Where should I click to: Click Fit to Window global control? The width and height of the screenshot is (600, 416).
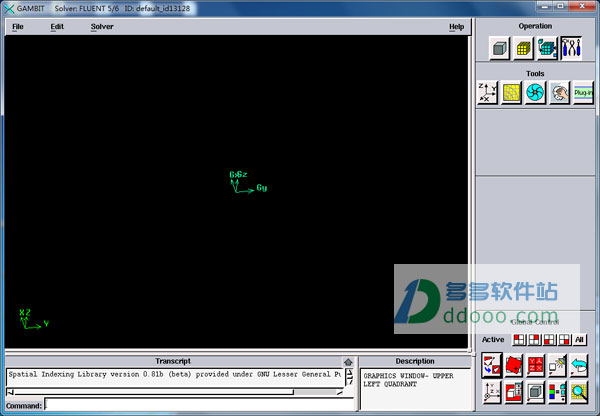tap(492, 365)
